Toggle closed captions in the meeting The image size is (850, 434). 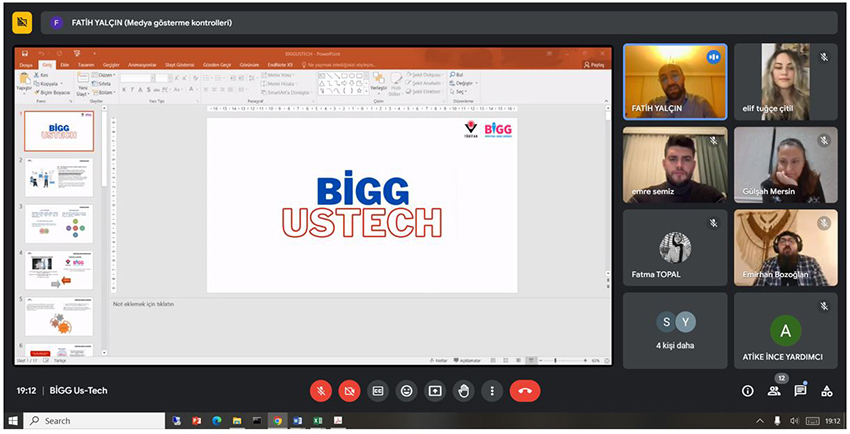[377, 391]
